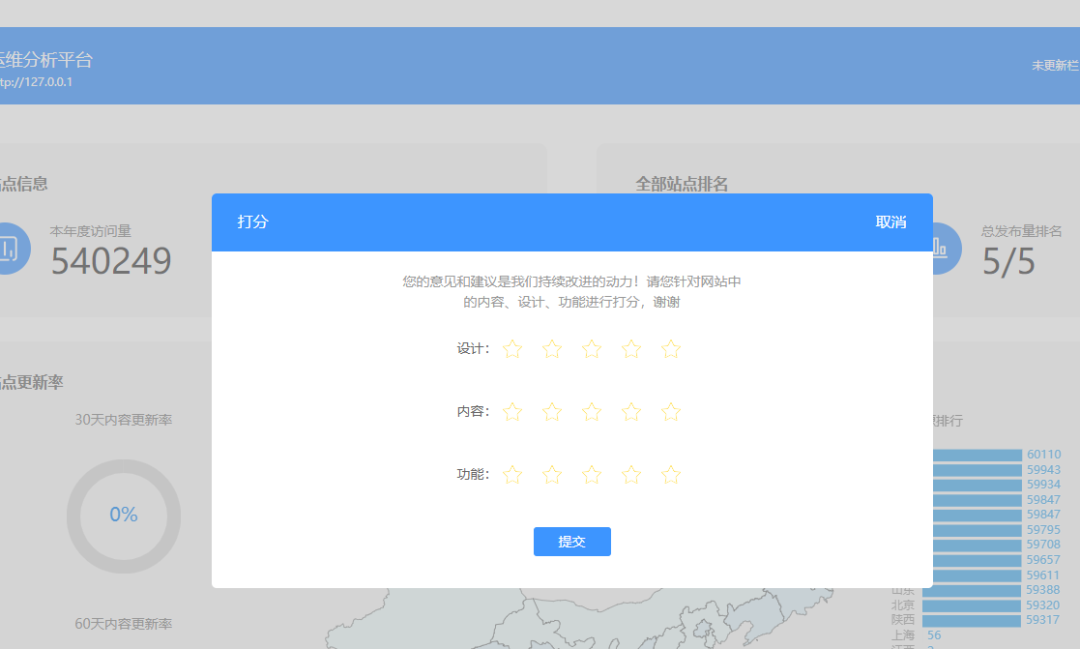Click the third star for 功能
Screen dimensions: 1080x649
(x=591, y=474)
